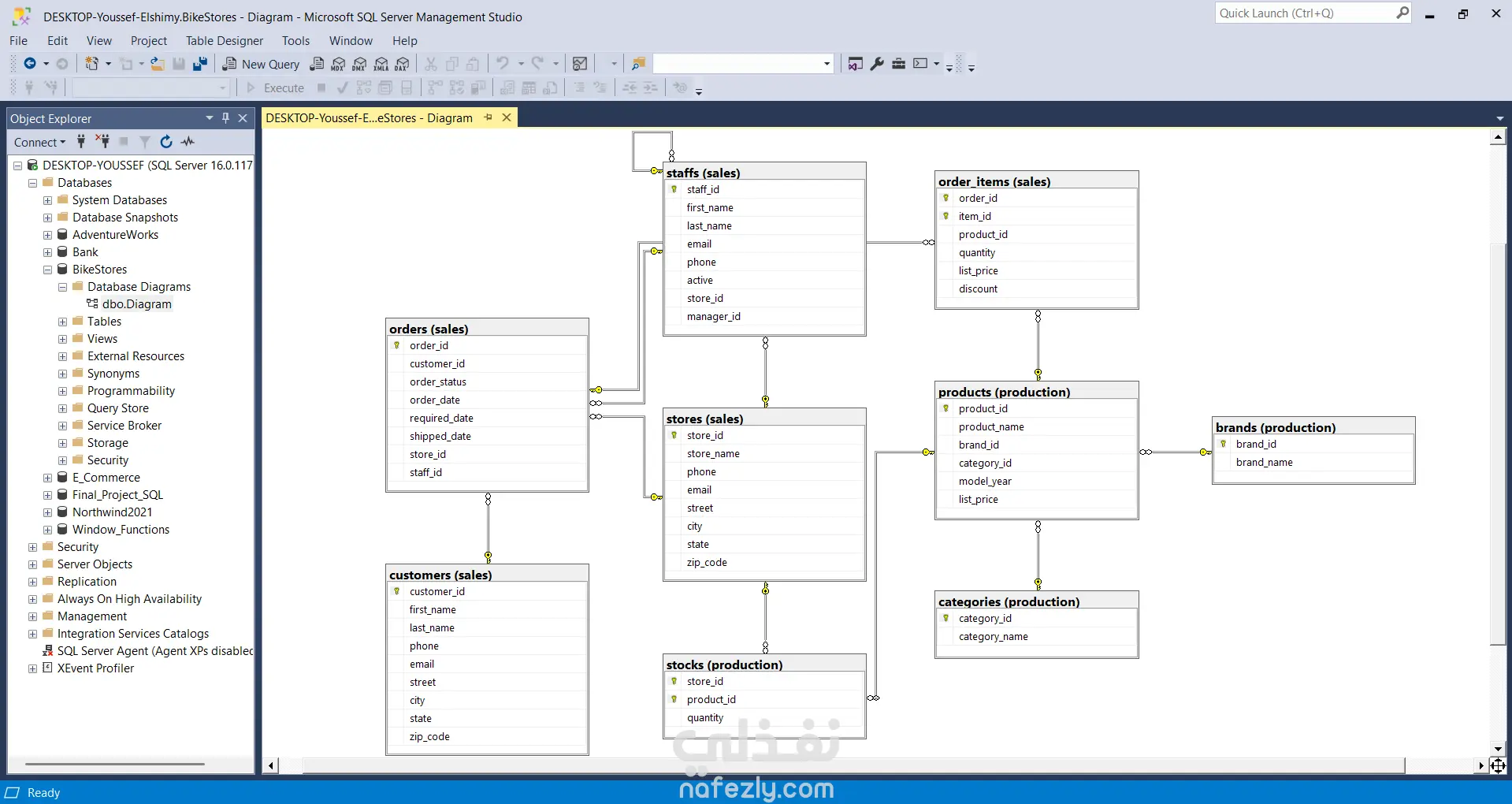Viewport: 1512px width, 804px height.
Task: Expand the Programmability folder
Action: pos(62,391)
